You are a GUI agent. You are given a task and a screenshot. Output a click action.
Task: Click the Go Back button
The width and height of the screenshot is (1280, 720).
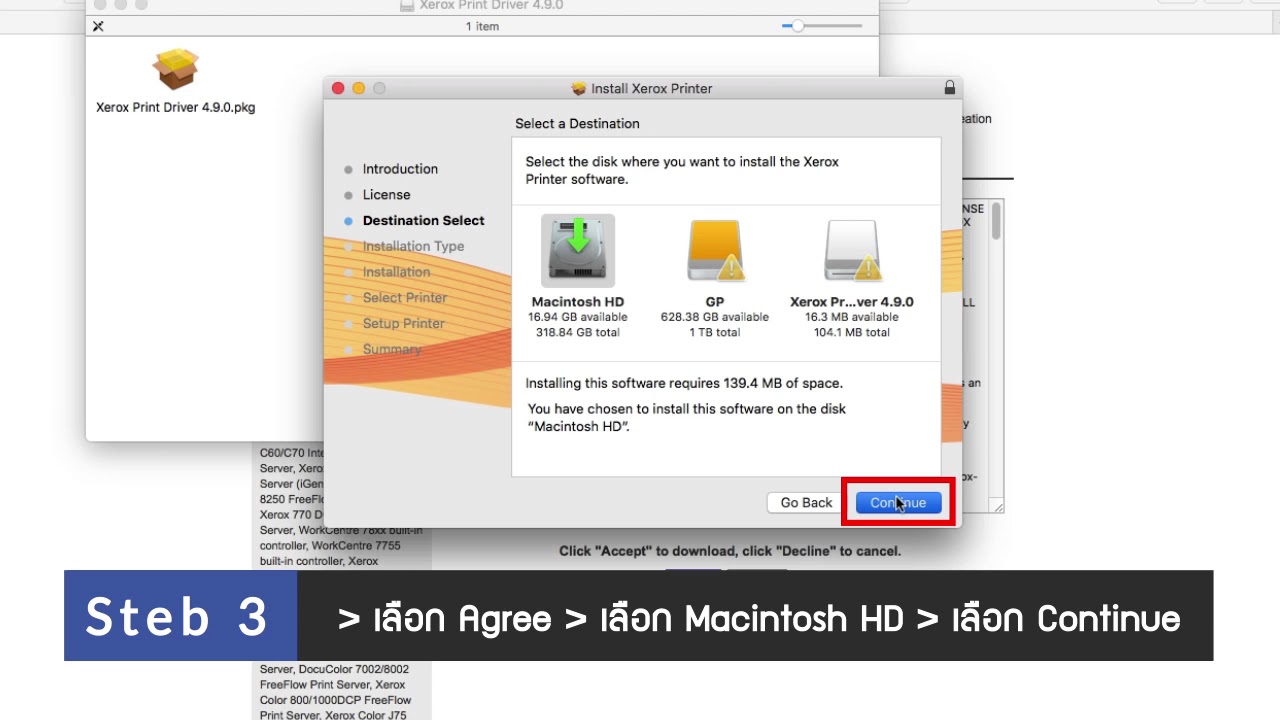pos(806,502)
